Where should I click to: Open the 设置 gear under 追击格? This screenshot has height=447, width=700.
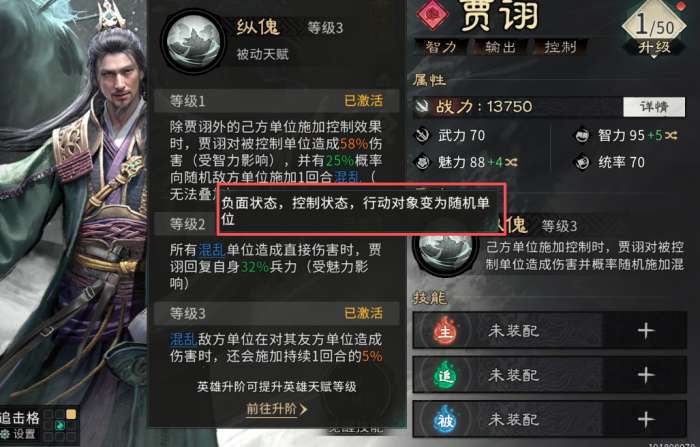point(19,434)
